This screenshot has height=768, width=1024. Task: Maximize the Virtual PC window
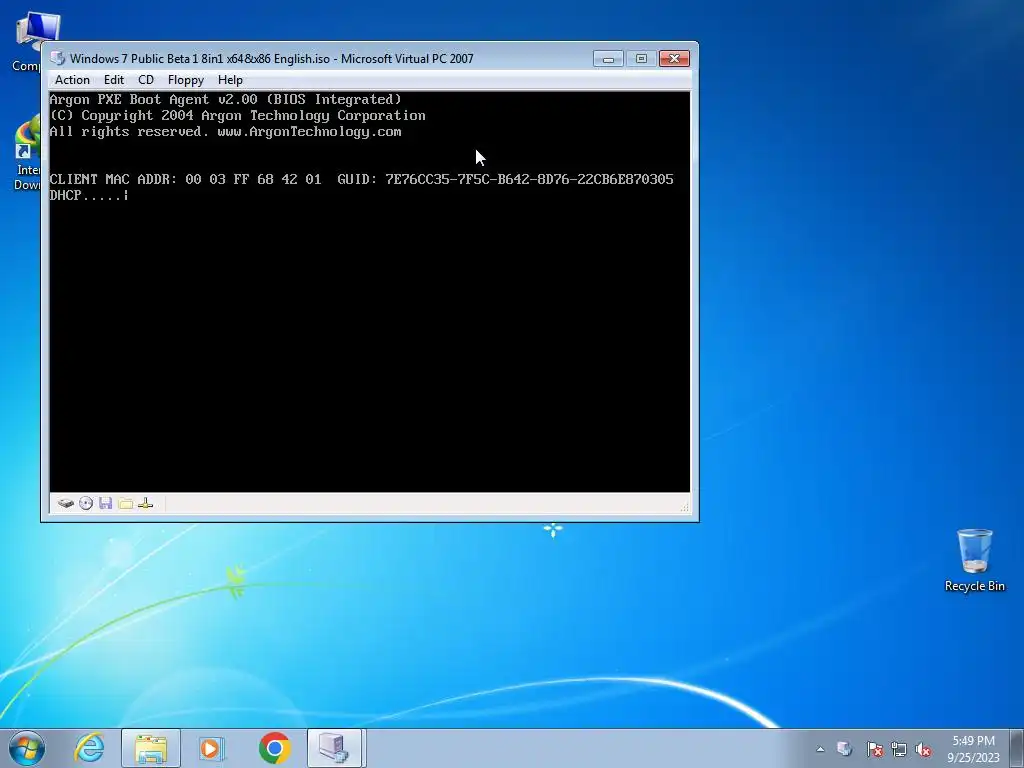(x=641, y=59)
